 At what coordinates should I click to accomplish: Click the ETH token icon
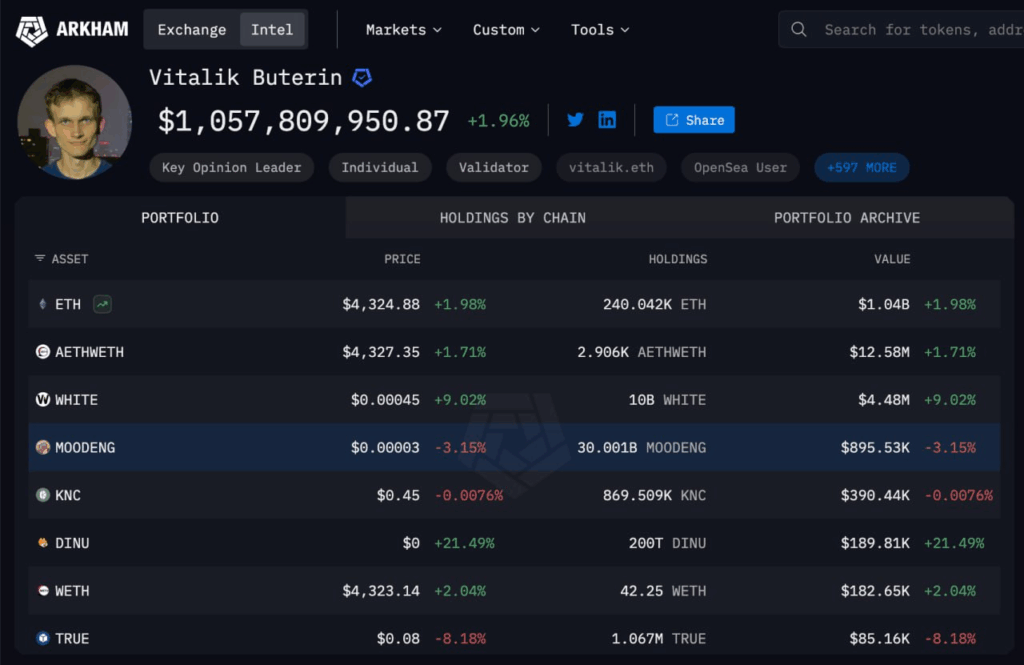(42, 304)
